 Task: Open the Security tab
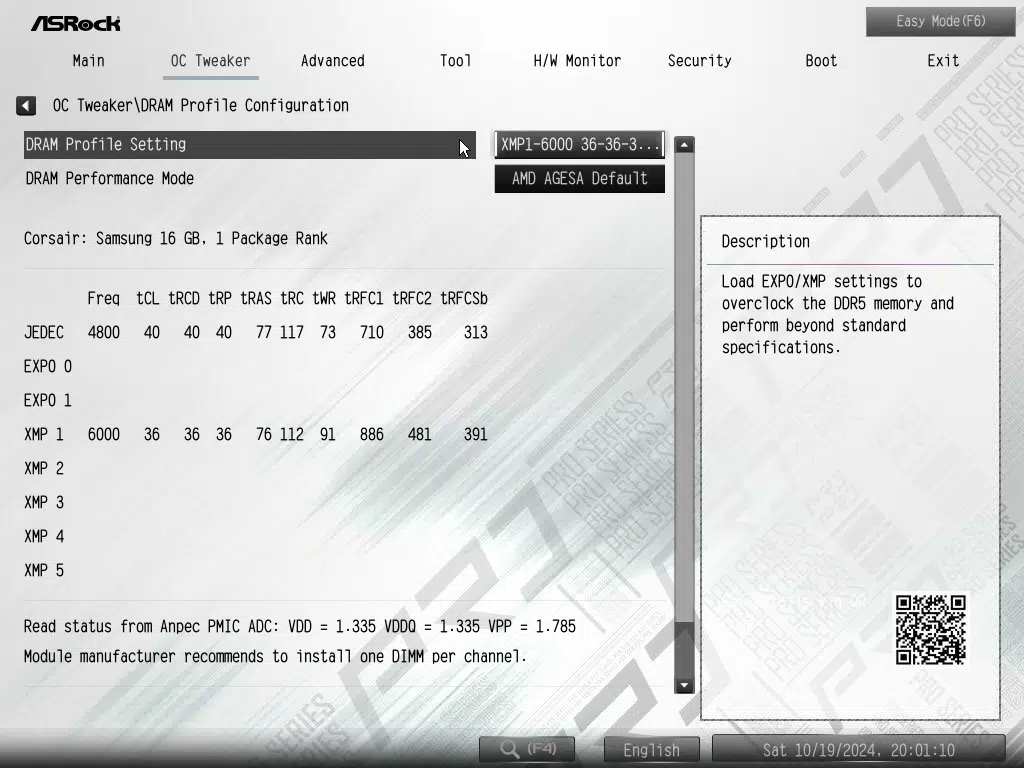click(699, 61)
